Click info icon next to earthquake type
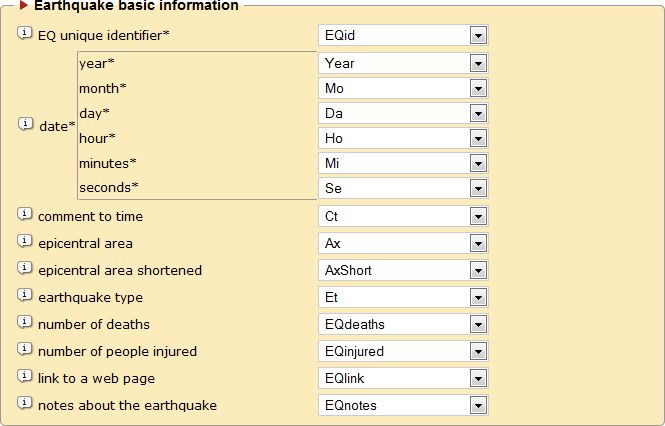Image resolution: width=665 pixels, height=426 pixels. pos(25,296)
